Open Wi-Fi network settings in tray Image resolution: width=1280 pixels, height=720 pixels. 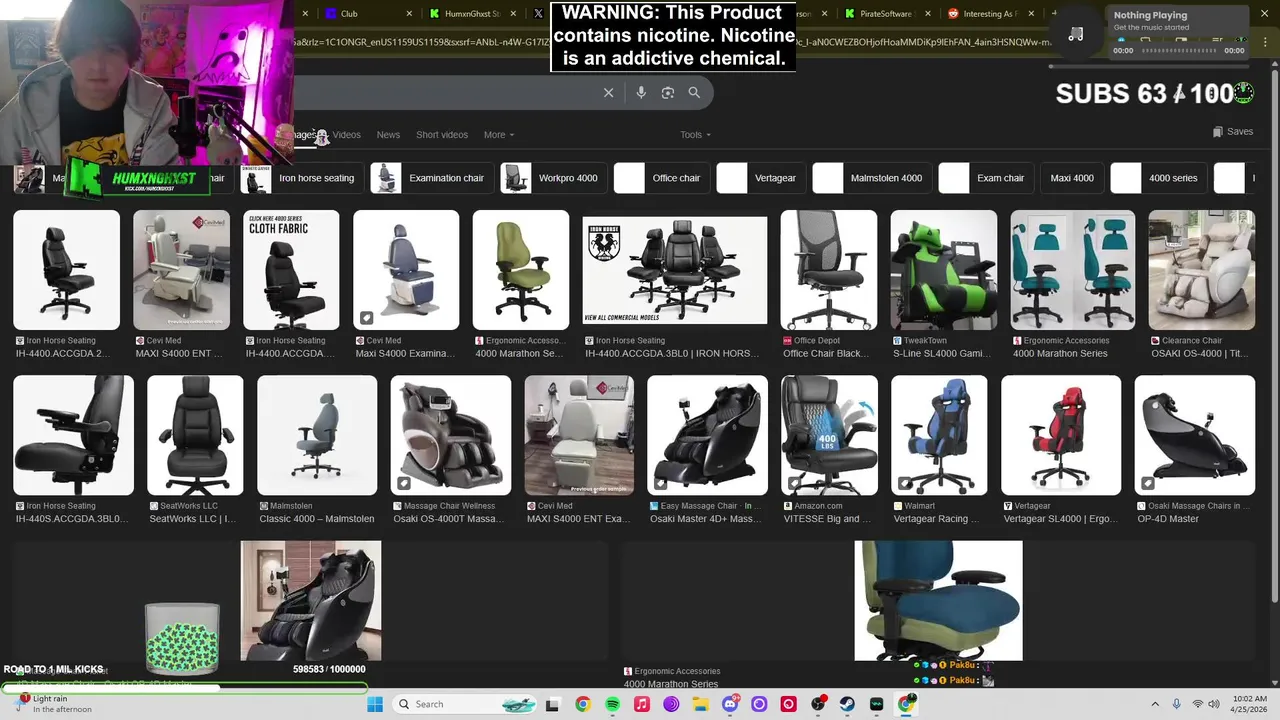click(x=1197, y=704)
